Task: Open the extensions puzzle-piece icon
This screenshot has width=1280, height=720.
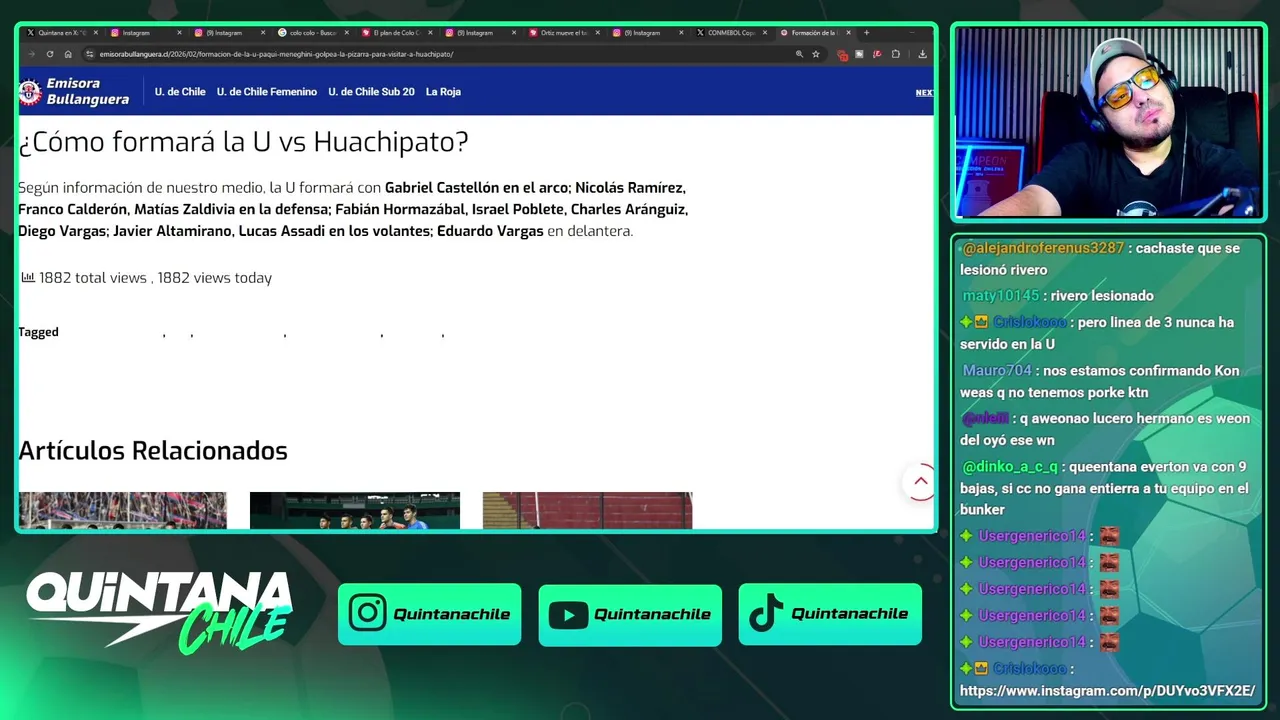Action: click(895, 54)
